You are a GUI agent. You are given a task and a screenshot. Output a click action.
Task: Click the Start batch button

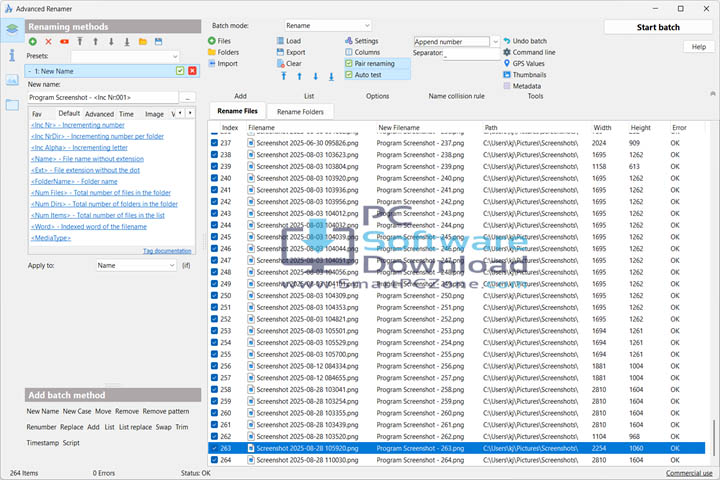click(x=658, y=27)
